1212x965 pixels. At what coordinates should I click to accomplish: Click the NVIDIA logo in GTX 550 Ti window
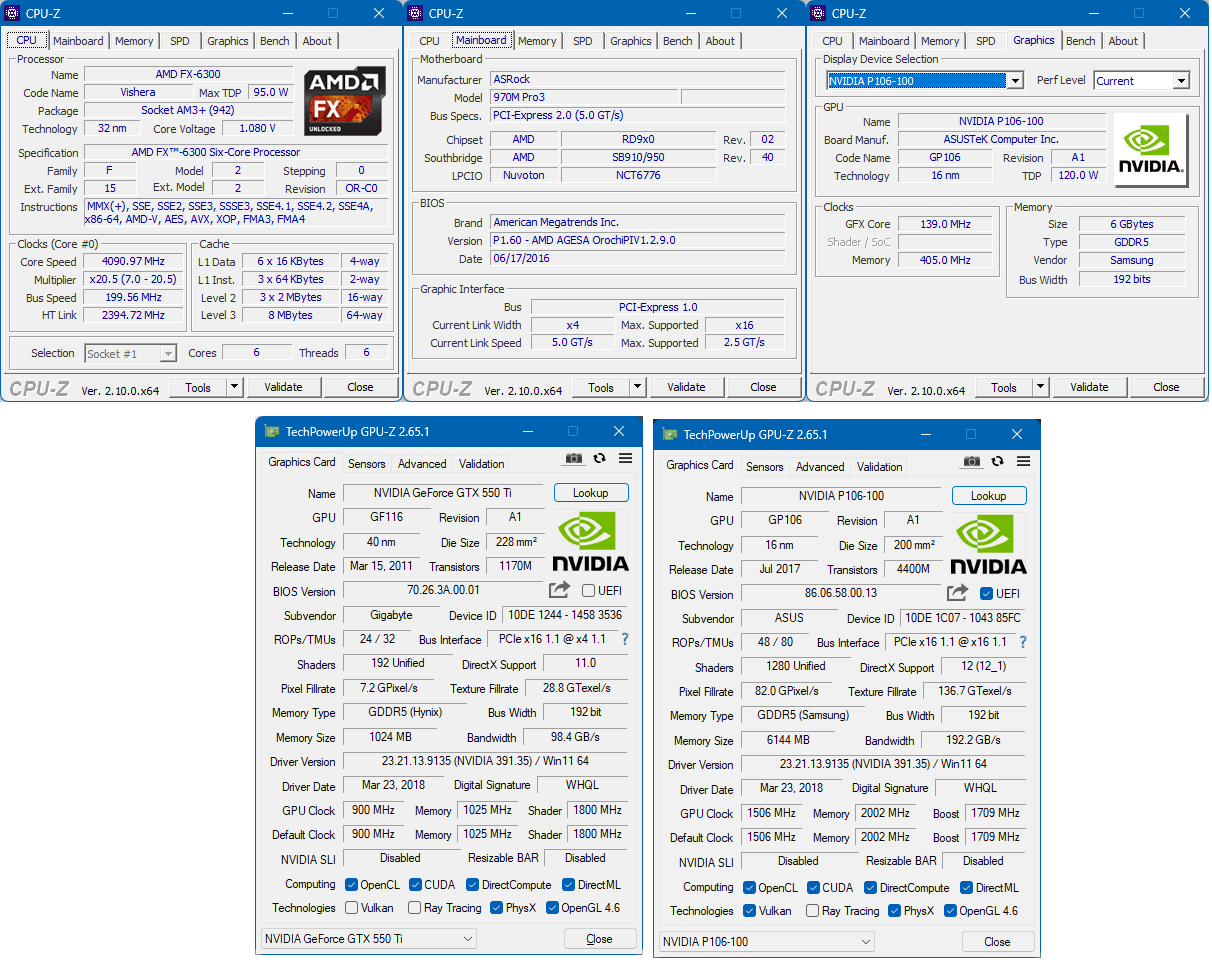591,543
